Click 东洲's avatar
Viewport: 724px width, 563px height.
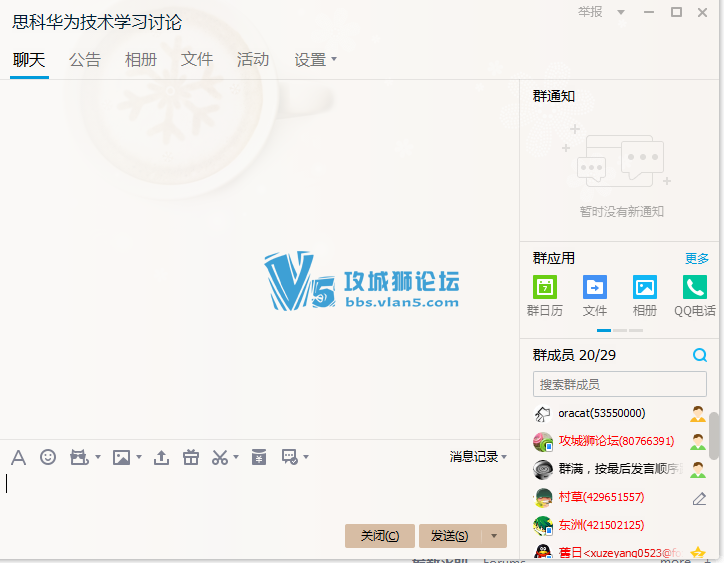click(543, 526)
